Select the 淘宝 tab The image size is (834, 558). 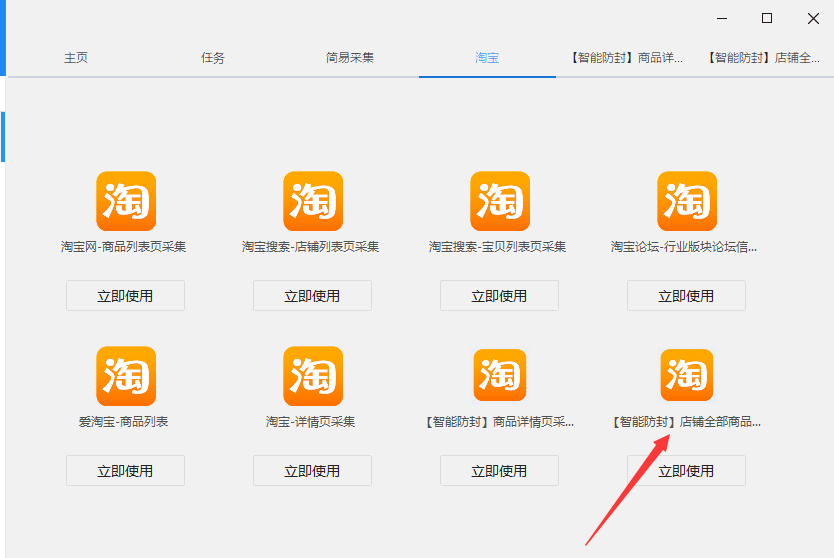click(x=487, y=58)
